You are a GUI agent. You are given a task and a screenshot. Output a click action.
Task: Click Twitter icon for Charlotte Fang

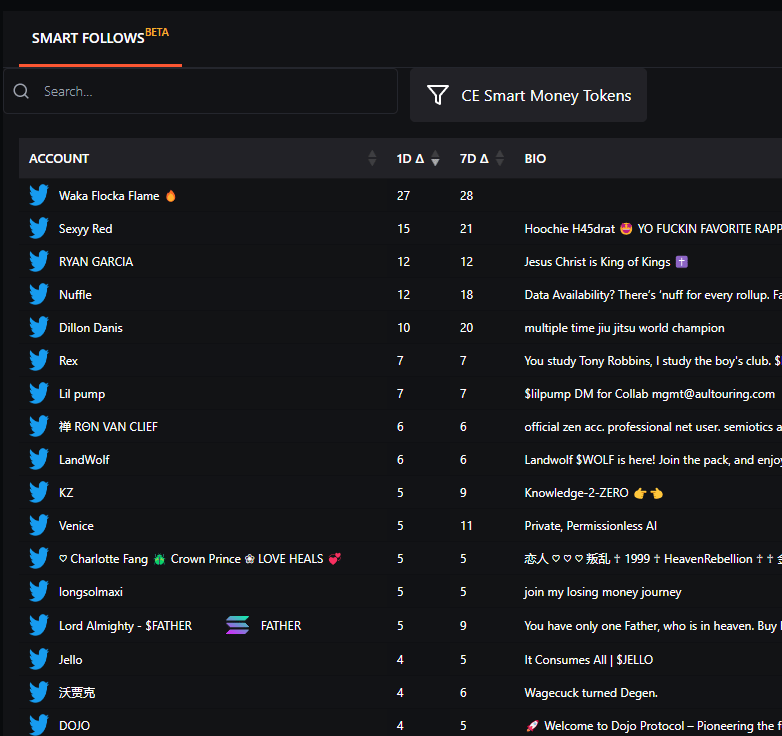(38, 558)
